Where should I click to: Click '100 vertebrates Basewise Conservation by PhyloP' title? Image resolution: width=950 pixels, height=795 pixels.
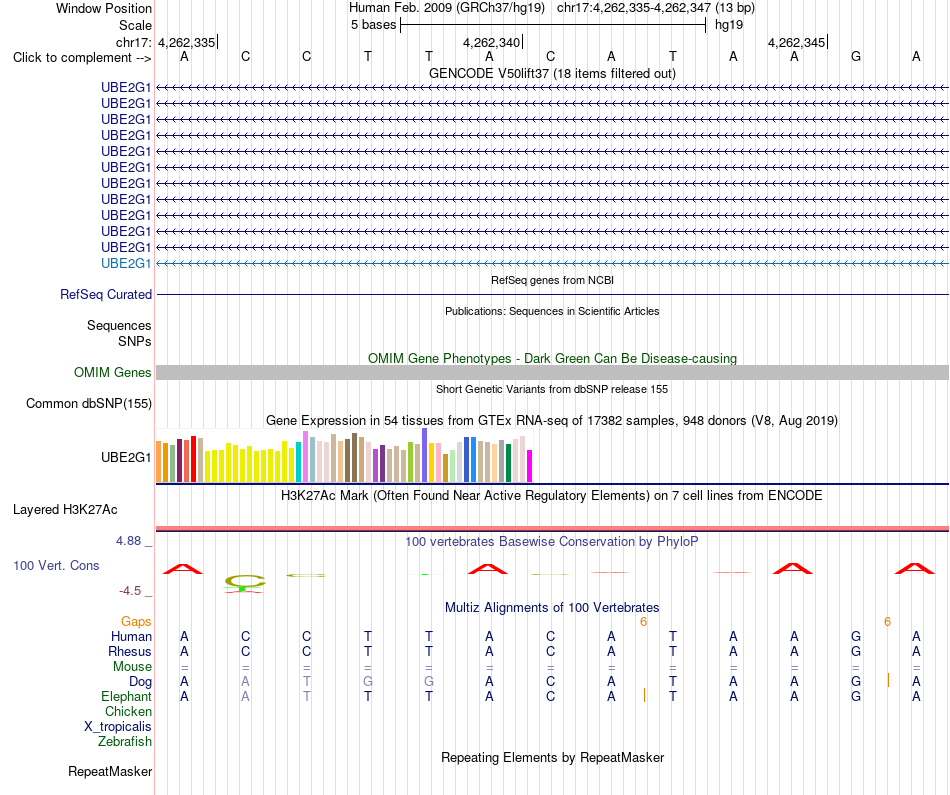tap(552, 542)
